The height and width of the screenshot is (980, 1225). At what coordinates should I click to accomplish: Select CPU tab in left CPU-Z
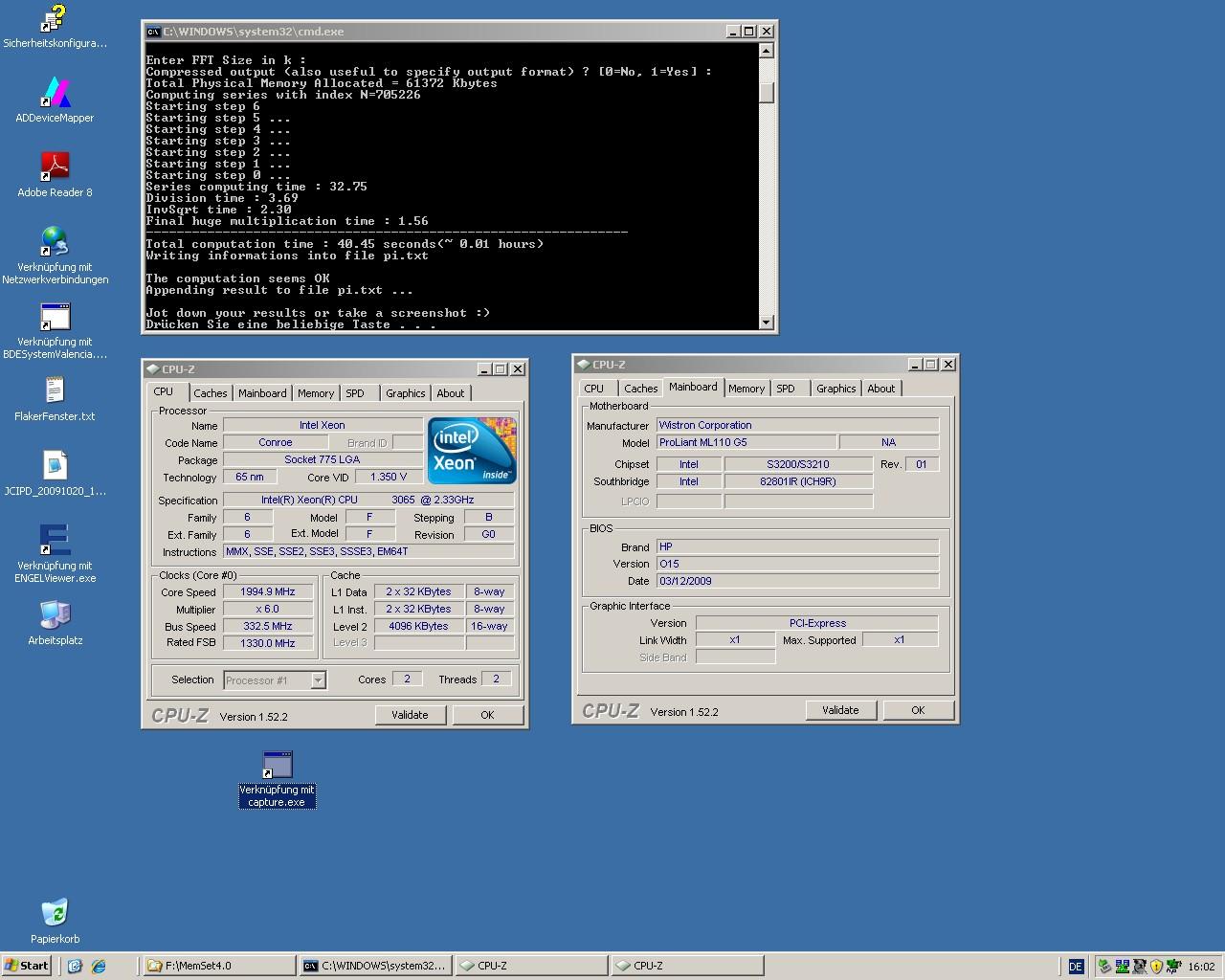point(164,391)
